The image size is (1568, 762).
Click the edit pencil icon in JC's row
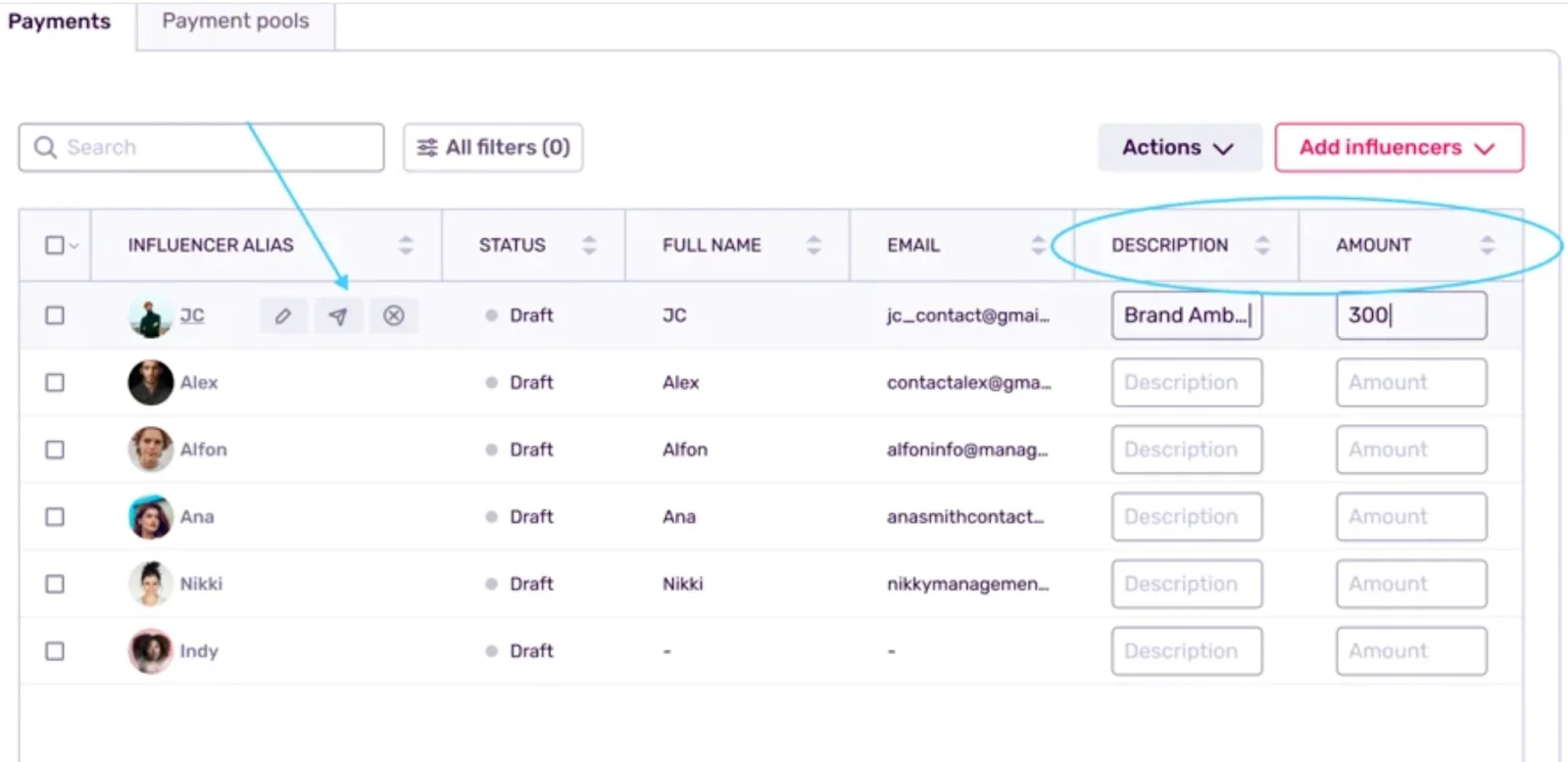(283, 315)
